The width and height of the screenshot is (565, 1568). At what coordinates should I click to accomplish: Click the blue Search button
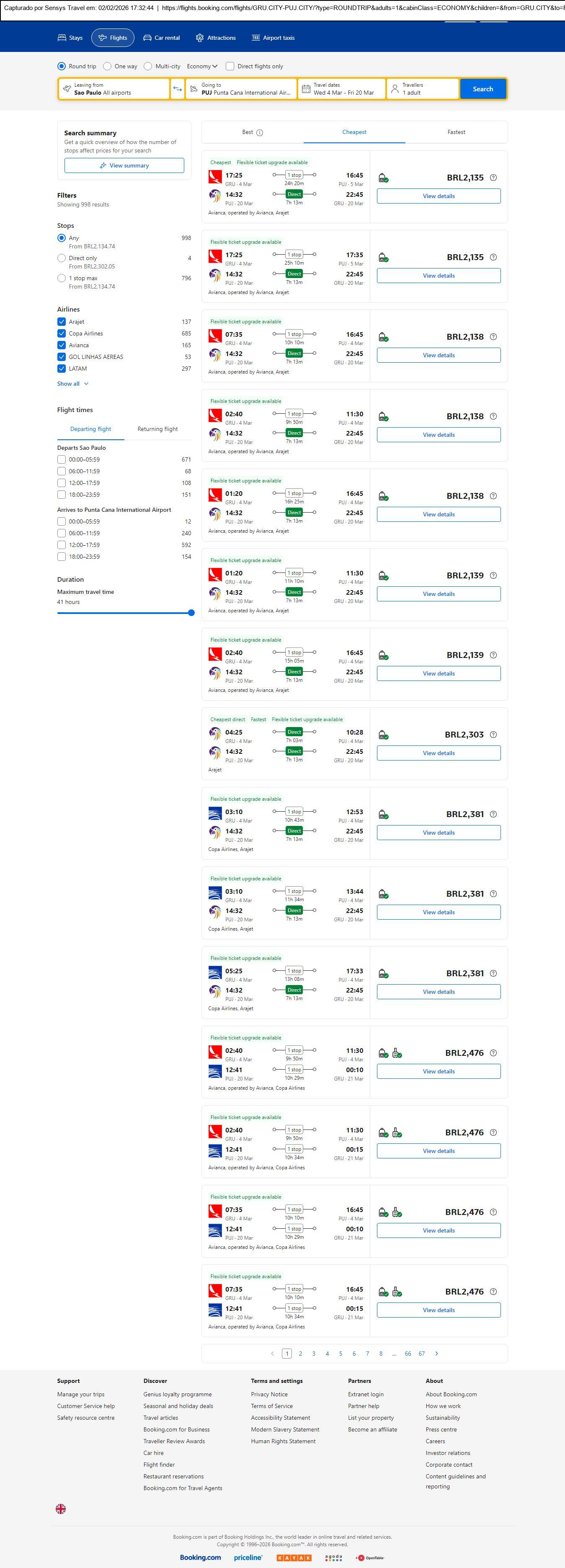click(483, 89)
